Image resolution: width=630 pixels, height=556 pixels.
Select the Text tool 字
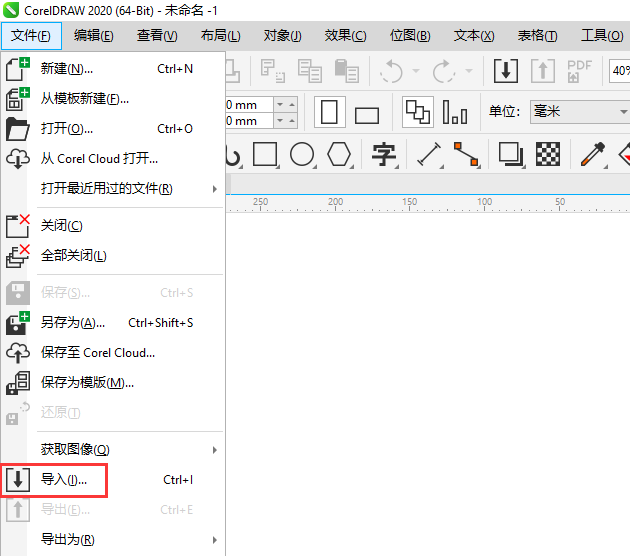384,155
